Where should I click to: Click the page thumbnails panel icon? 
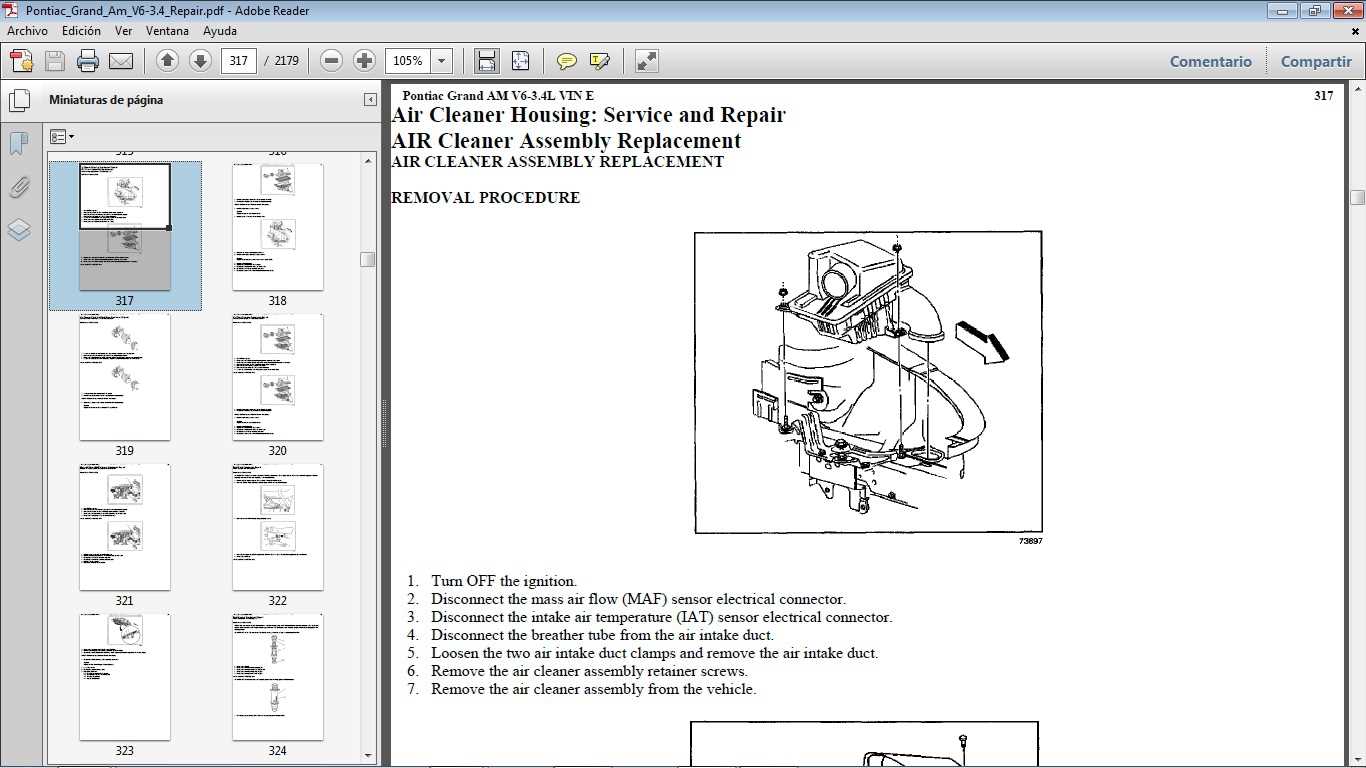coord(19,100)
